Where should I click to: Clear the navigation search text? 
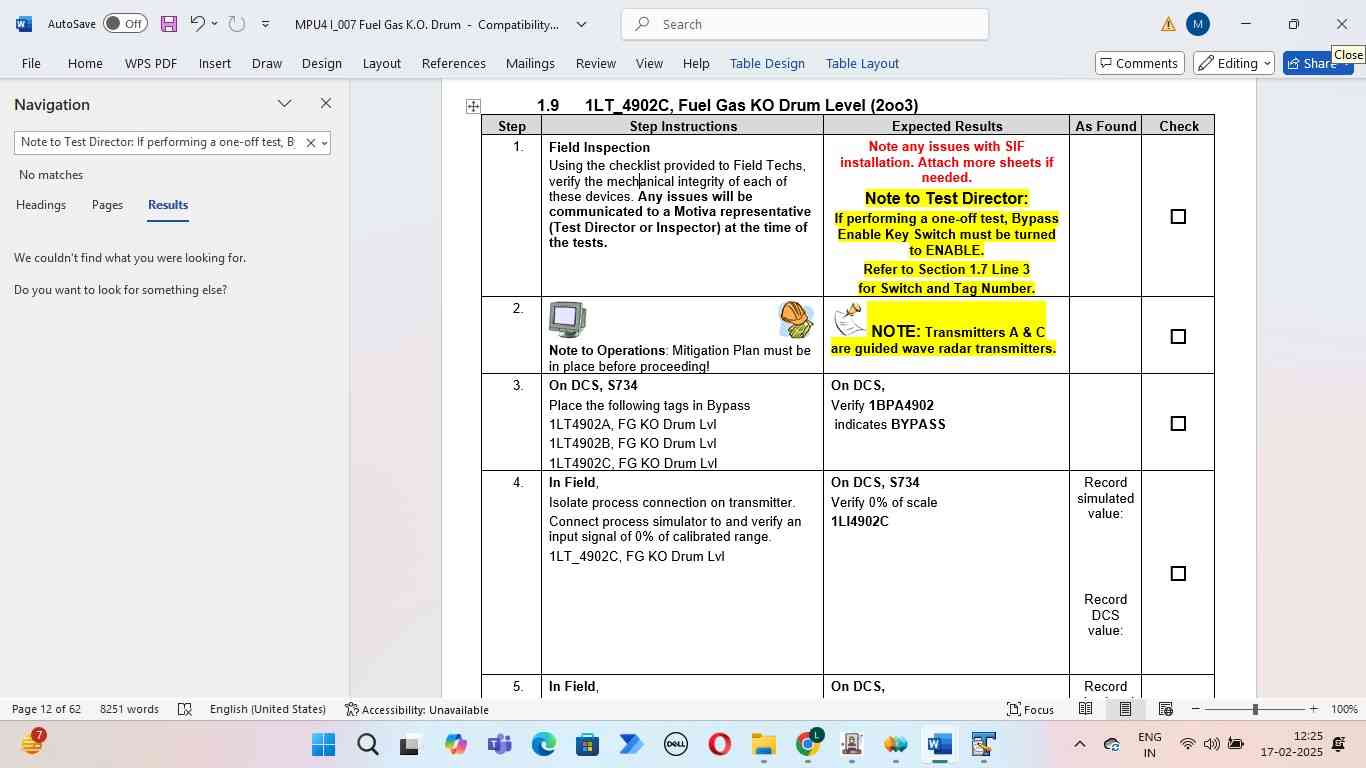(310, 143)
